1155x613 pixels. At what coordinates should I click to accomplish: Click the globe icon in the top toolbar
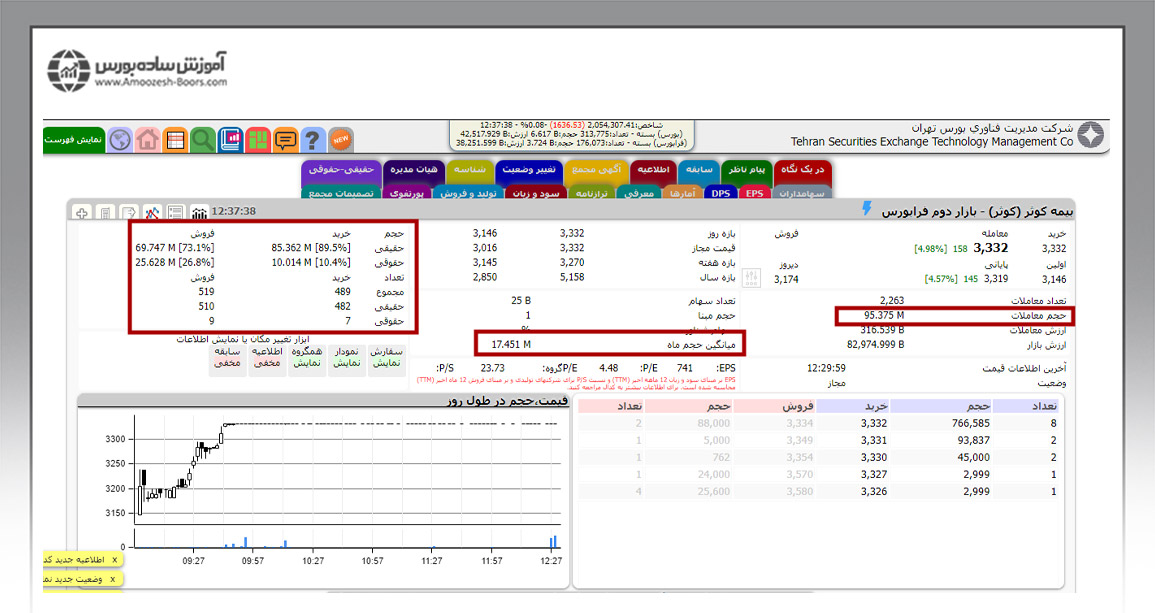[120, 140]
